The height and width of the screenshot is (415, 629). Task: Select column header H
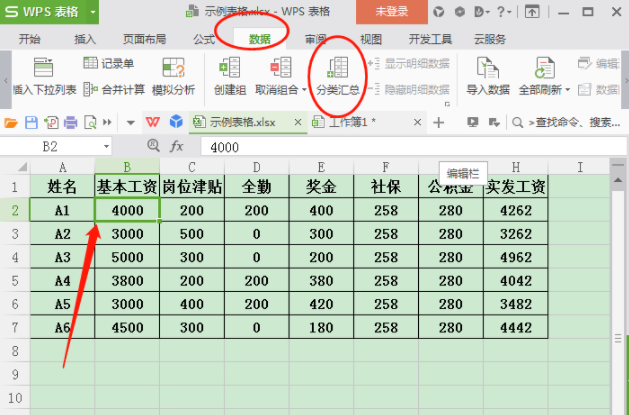(514, 166)
